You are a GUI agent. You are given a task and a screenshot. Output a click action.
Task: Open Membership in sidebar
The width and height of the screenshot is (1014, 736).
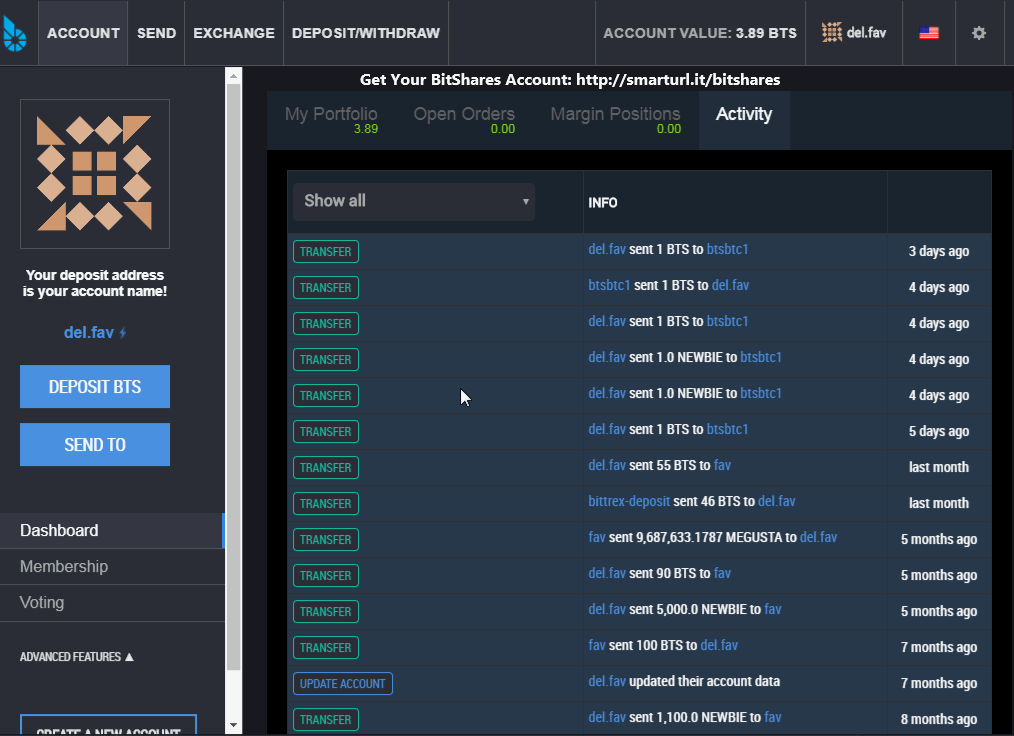(x=112, y=567)
